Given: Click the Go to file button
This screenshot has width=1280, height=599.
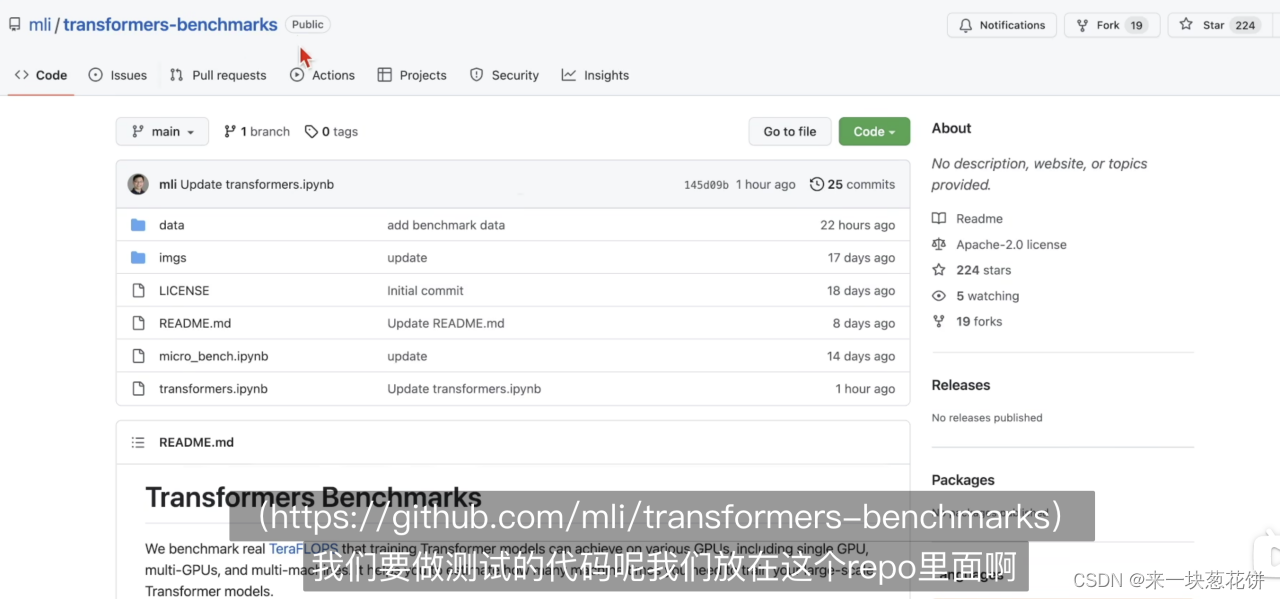Looking at the screenshot, I should 790,131.
